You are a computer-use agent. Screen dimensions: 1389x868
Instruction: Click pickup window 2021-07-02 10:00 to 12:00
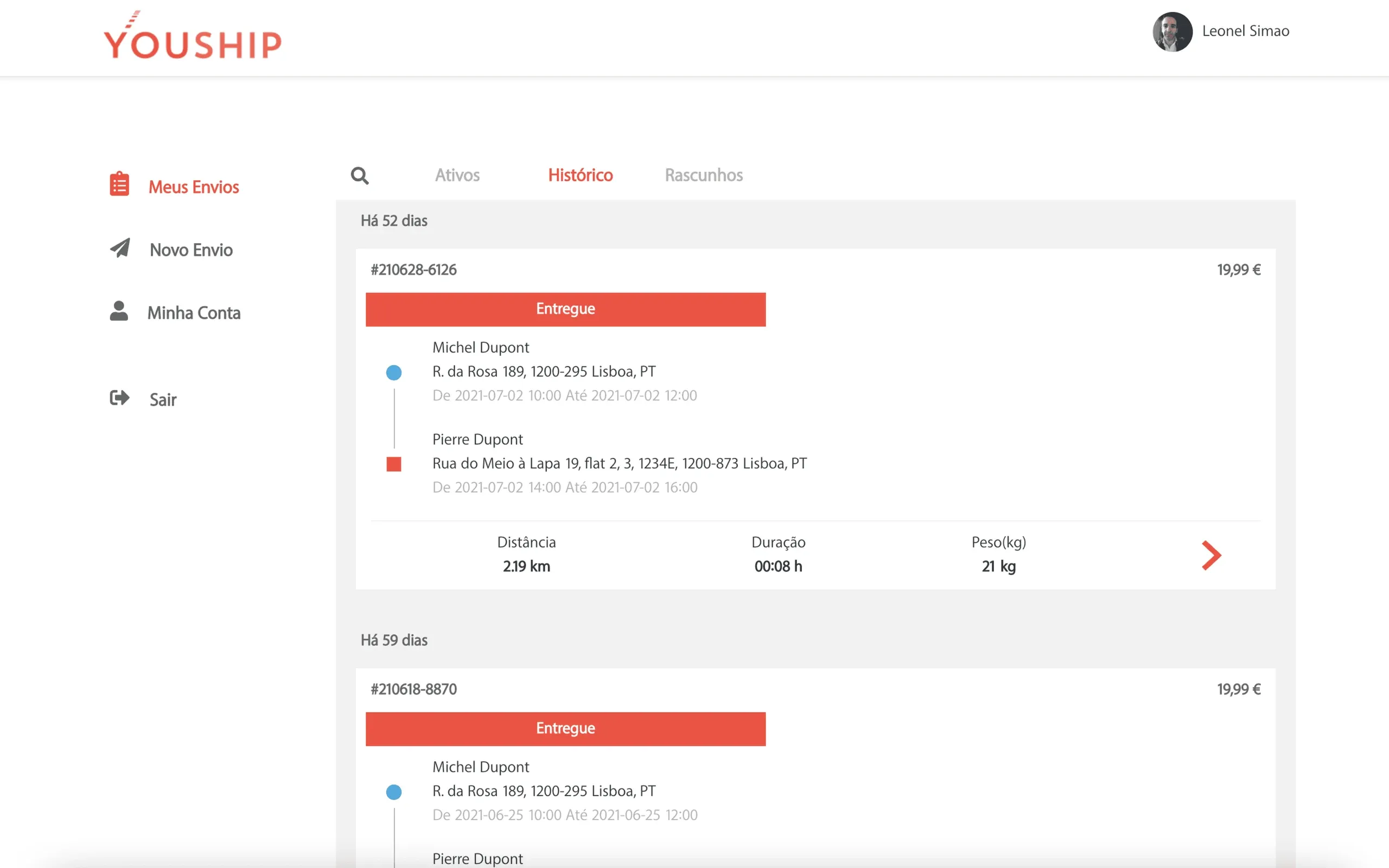point(565,395)
